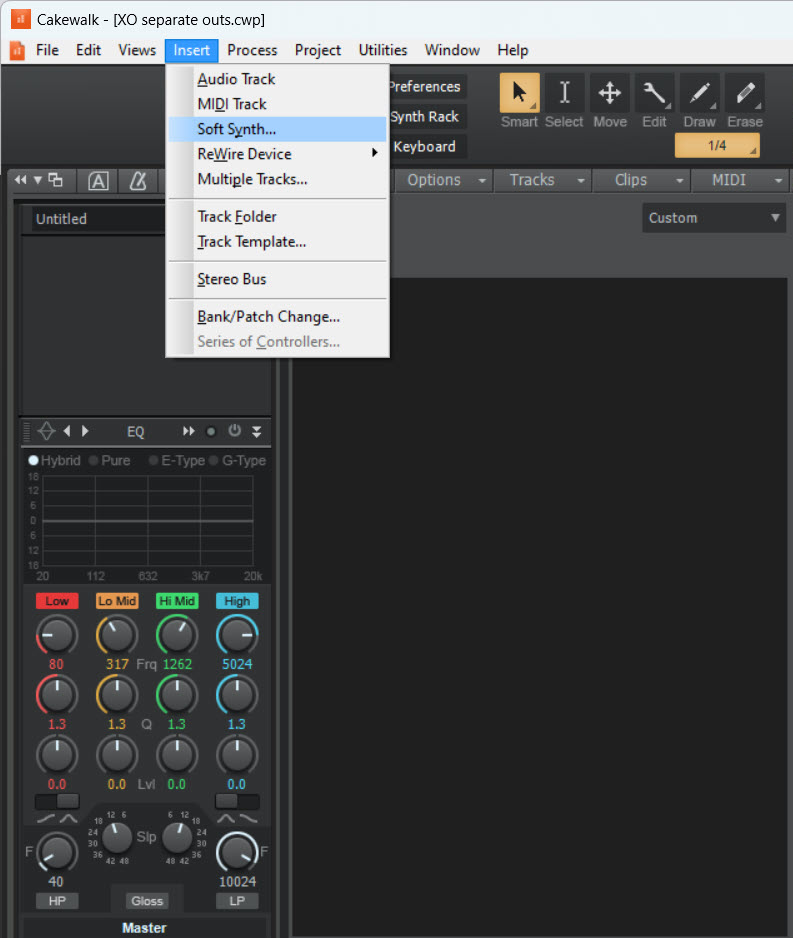This screenshot has height=938, width=793.
Task: Open the File menu
Action: [47, 50]
